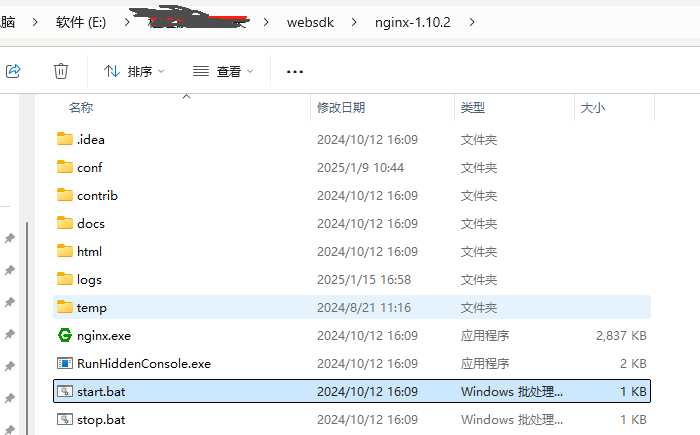Click the html folder icon
This screenshot has height=435, width=700.
tap(65, 251)
